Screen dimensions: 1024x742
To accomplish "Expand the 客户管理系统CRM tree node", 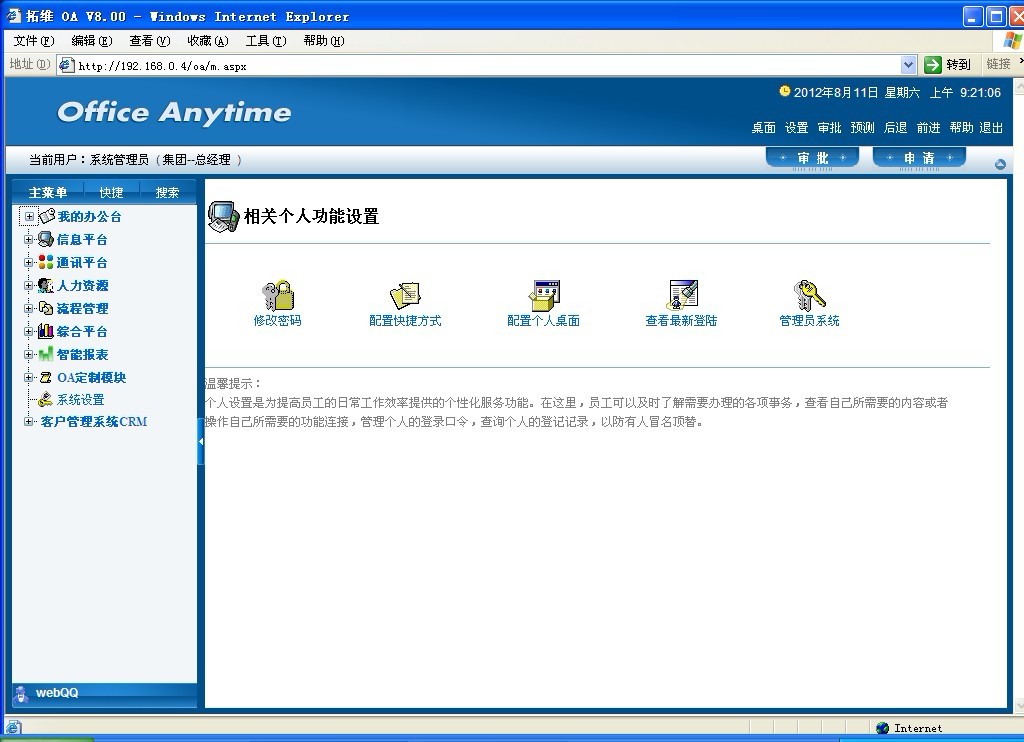I will tap(30, 422).
